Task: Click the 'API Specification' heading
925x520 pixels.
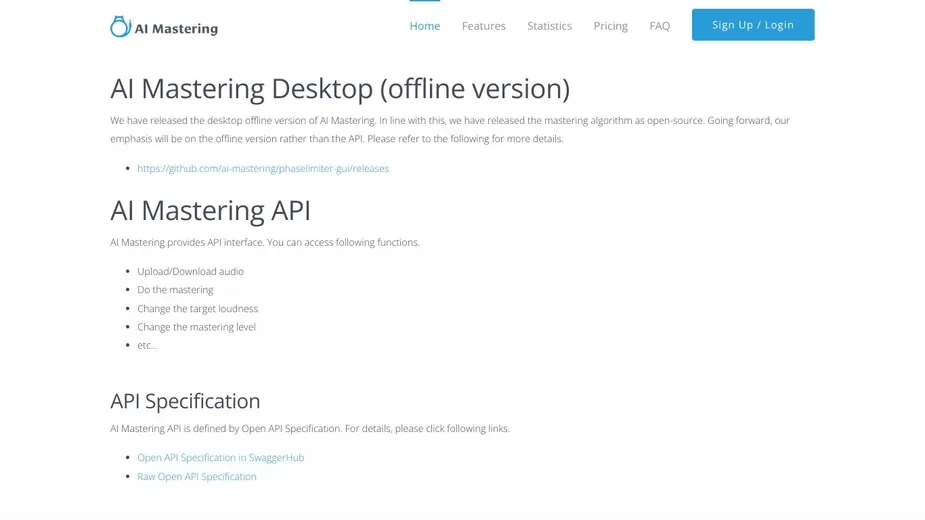Action: click(185, 401)
